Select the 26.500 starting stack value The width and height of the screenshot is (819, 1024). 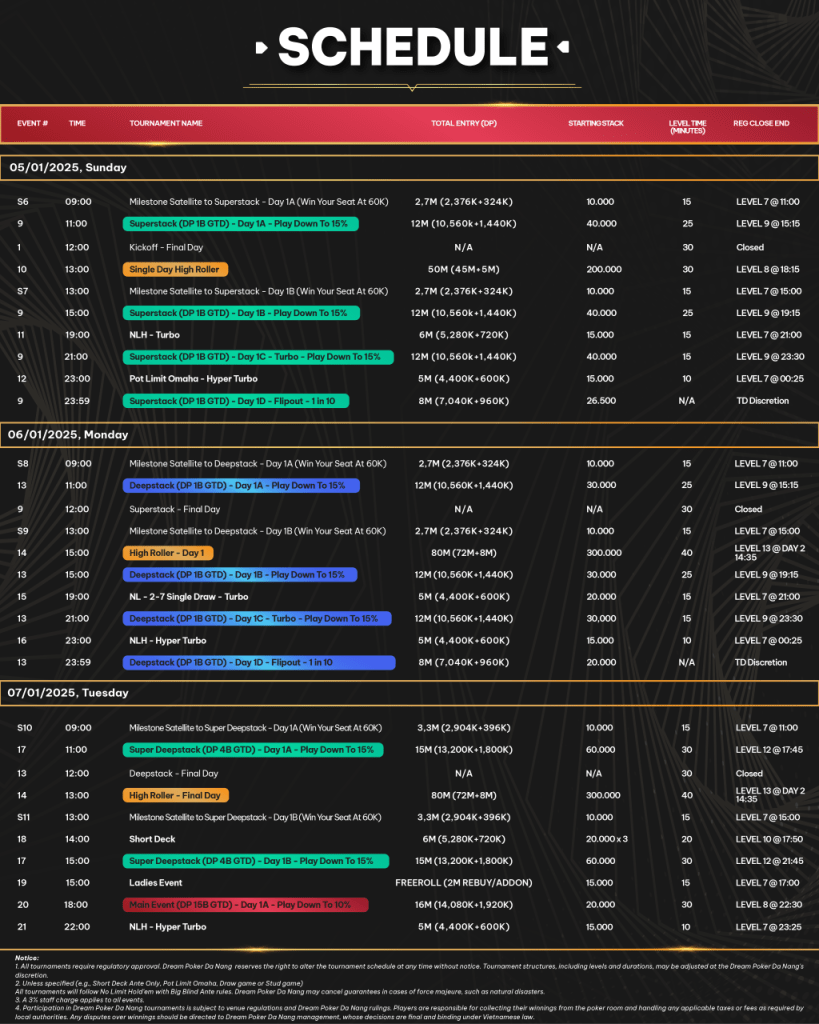pos(601,400)
